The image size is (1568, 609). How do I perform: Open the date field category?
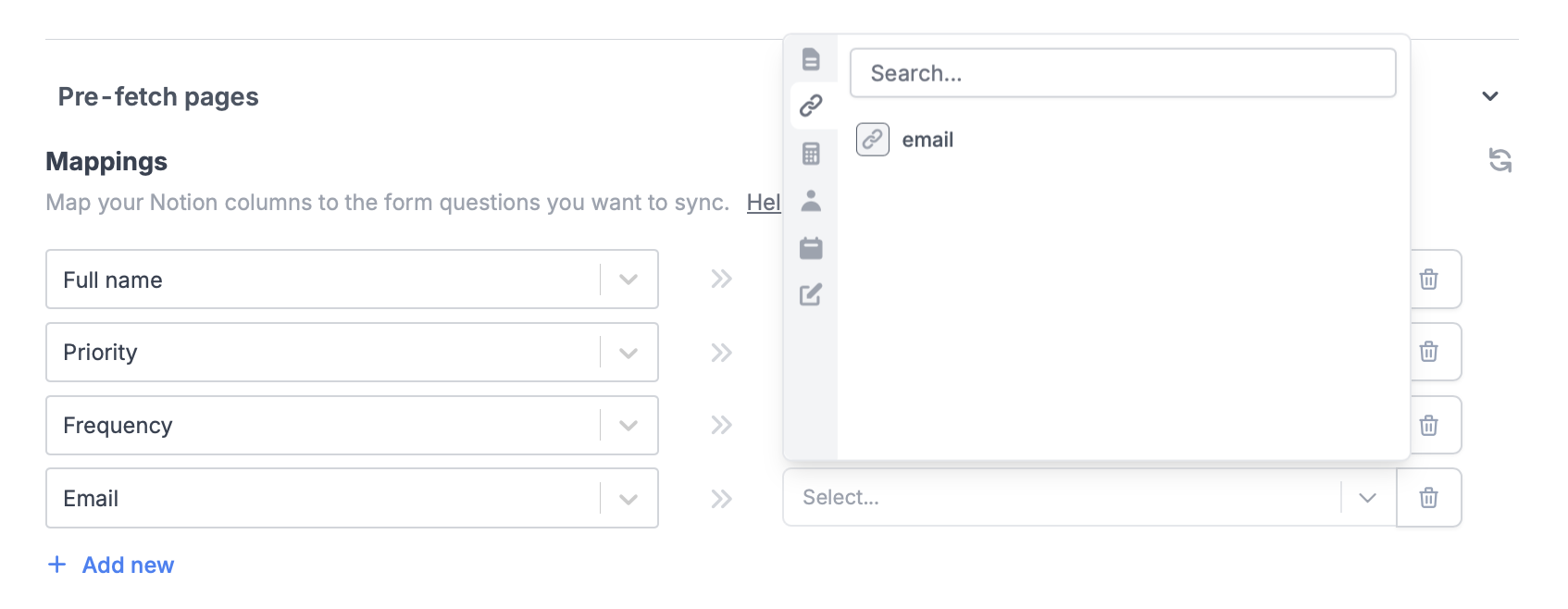[x=812, y=248]
